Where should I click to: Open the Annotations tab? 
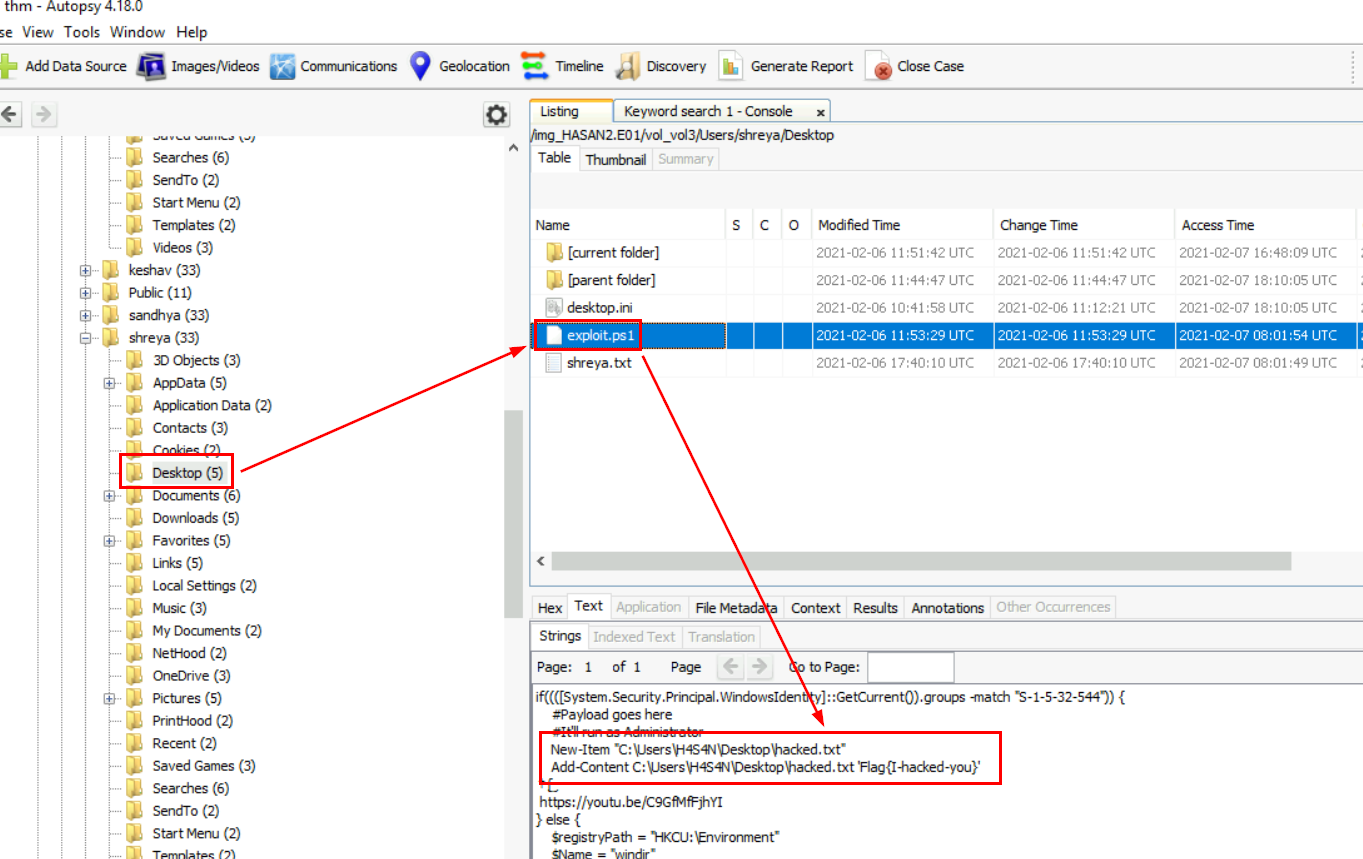pyautogui.click(x=948, y=607)
